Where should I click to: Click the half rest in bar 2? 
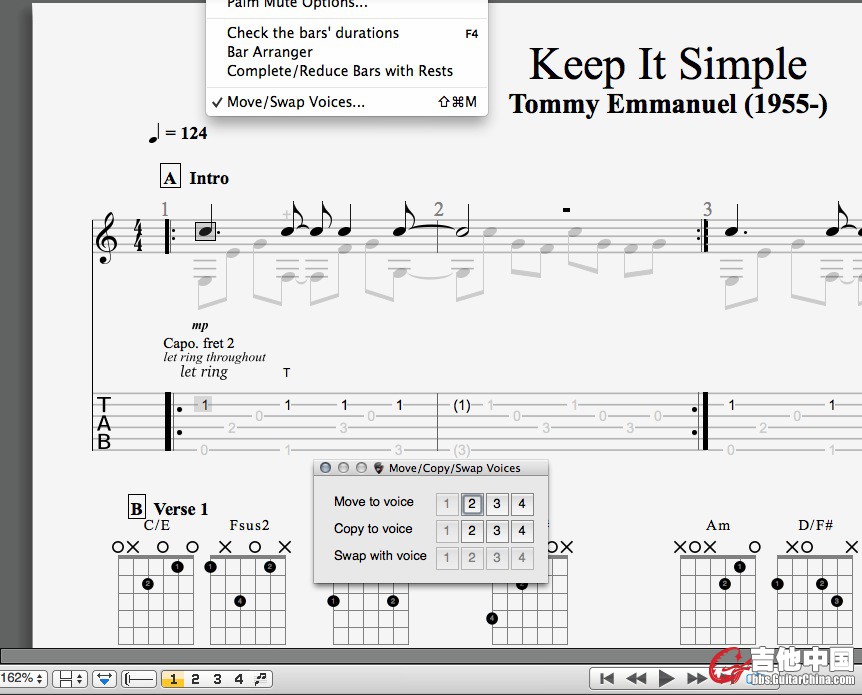[566, 209]
